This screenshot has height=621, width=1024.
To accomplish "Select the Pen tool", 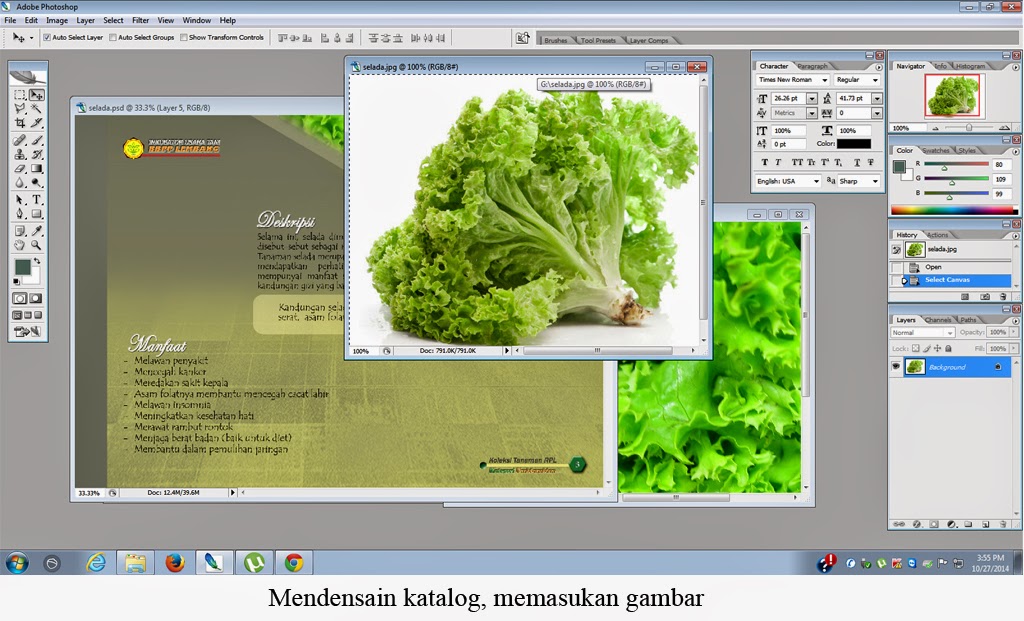I will (20, 214).
